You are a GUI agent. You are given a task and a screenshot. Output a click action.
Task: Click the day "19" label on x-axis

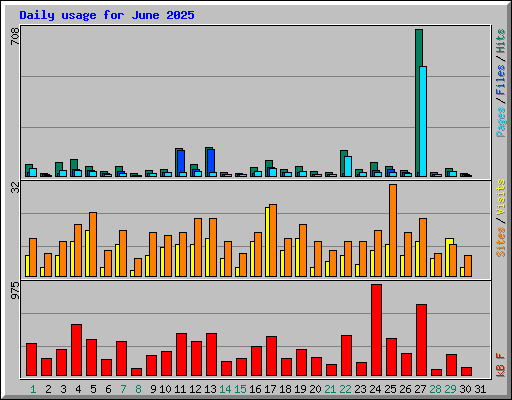pyautogui.click(x=300, y=389)
